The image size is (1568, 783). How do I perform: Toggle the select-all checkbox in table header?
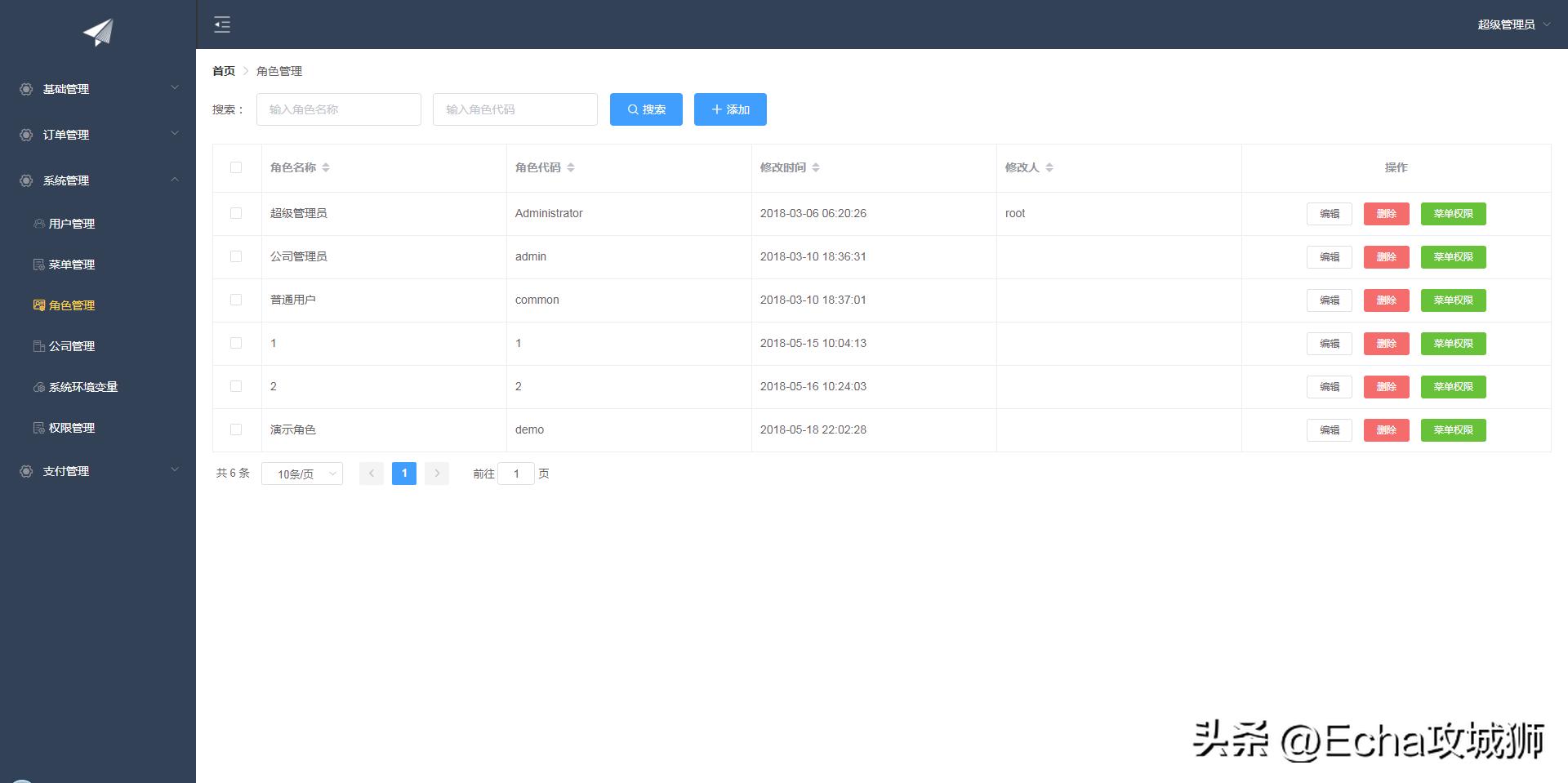[x=236, y=167]
